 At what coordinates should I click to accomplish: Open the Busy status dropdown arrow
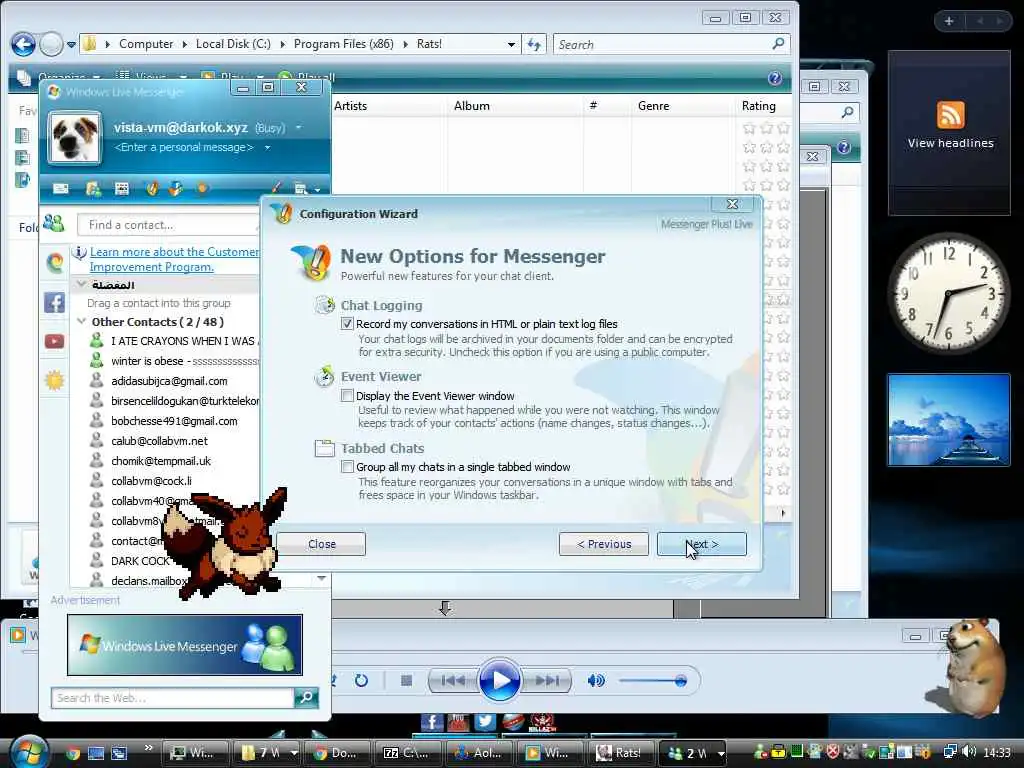coord(298,127)
